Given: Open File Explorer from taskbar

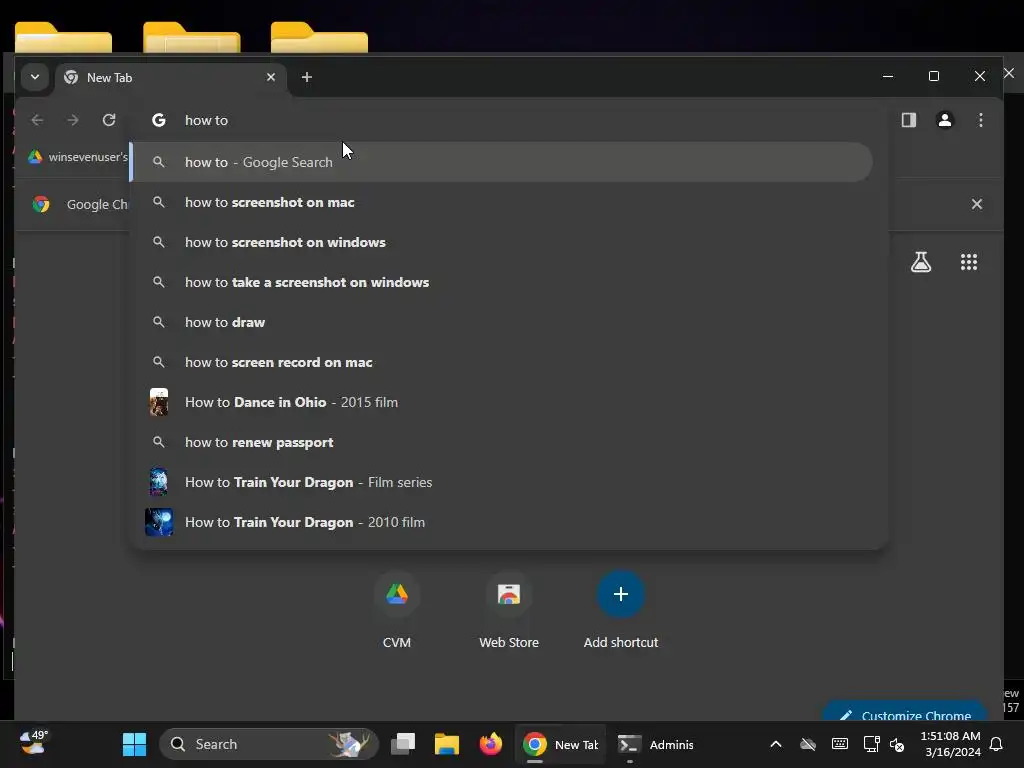Looking at the screenshot, I should pos(447,744).
